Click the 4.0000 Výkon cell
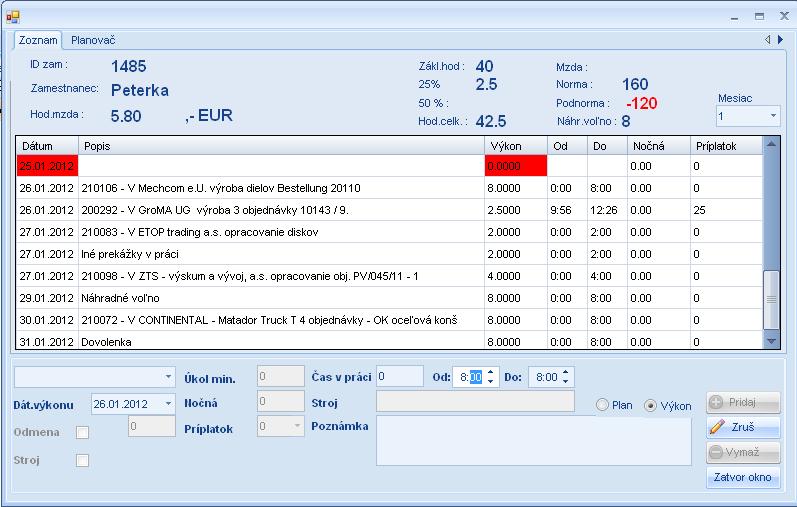The width and height of the screenshot is (797, 507). click(x=515, y=276)
